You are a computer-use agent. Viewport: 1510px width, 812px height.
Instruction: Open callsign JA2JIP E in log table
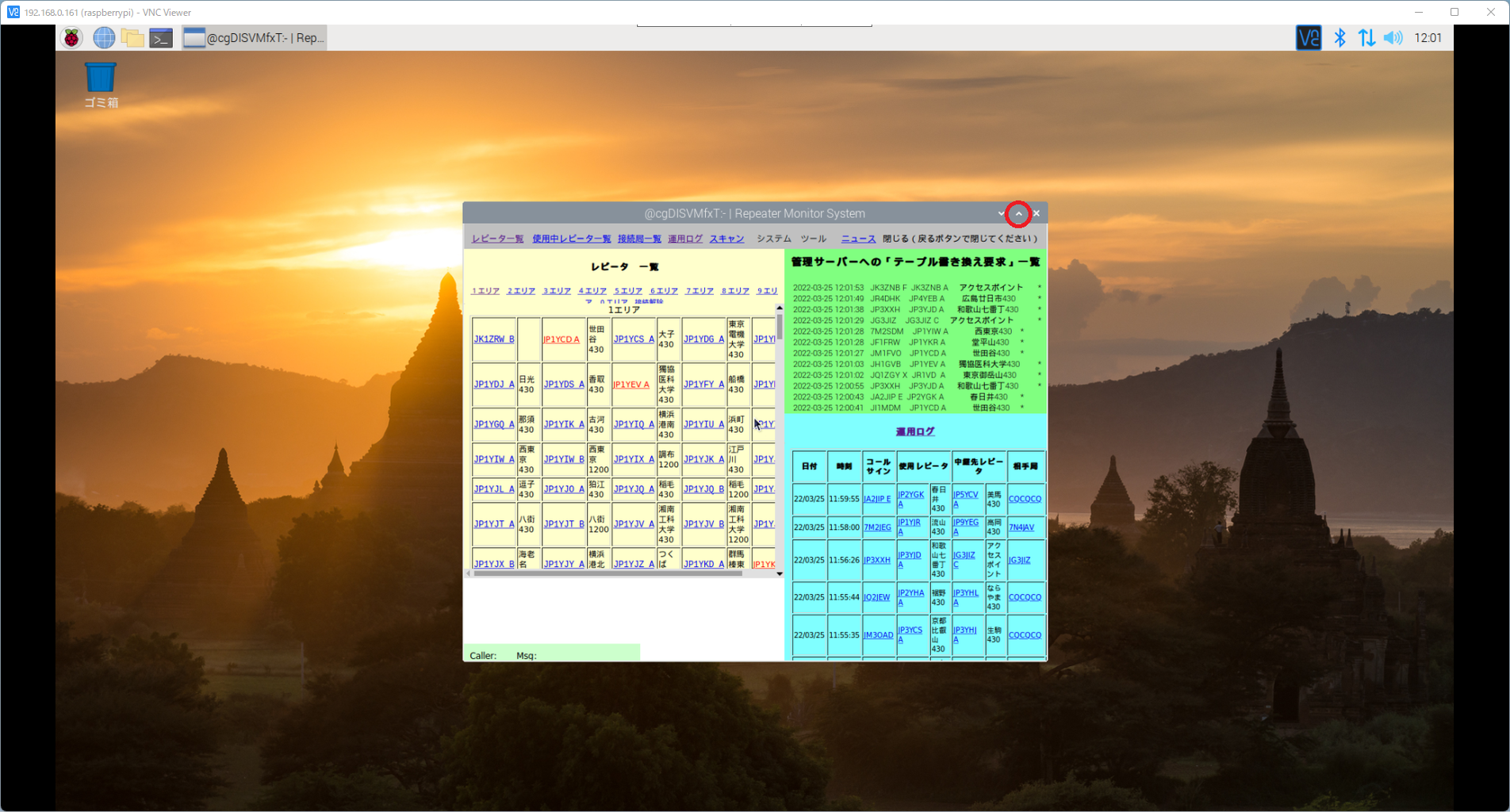coord(877,500)
